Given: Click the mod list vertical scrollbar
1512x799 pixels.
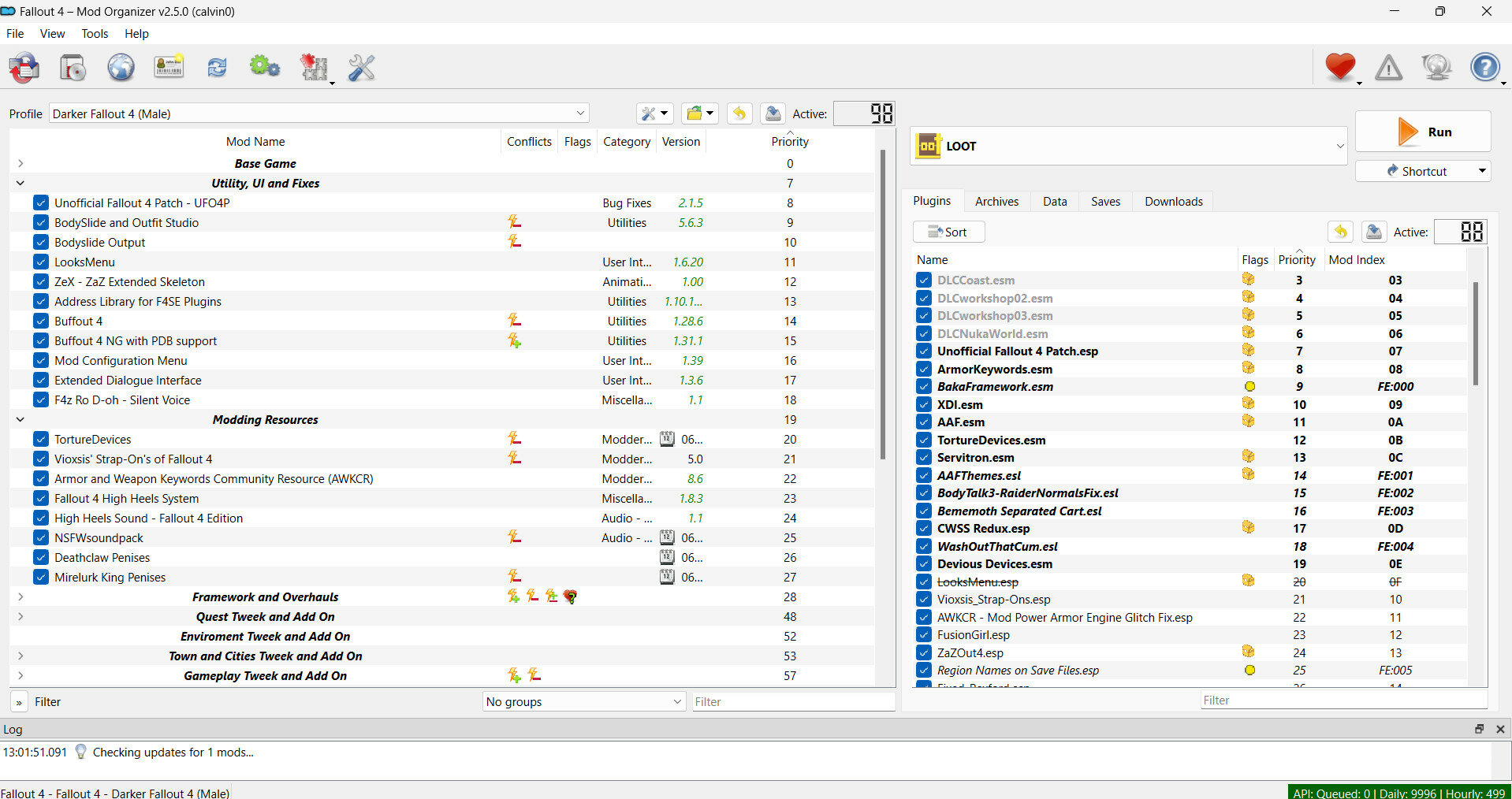Looking at the screenshot, I should (x=883, y=306).
